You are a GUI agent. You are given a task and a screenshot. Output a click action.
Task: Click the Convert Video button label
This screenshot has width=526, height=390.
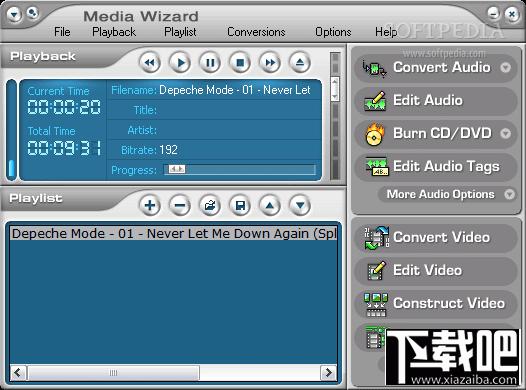click(441, 237)
